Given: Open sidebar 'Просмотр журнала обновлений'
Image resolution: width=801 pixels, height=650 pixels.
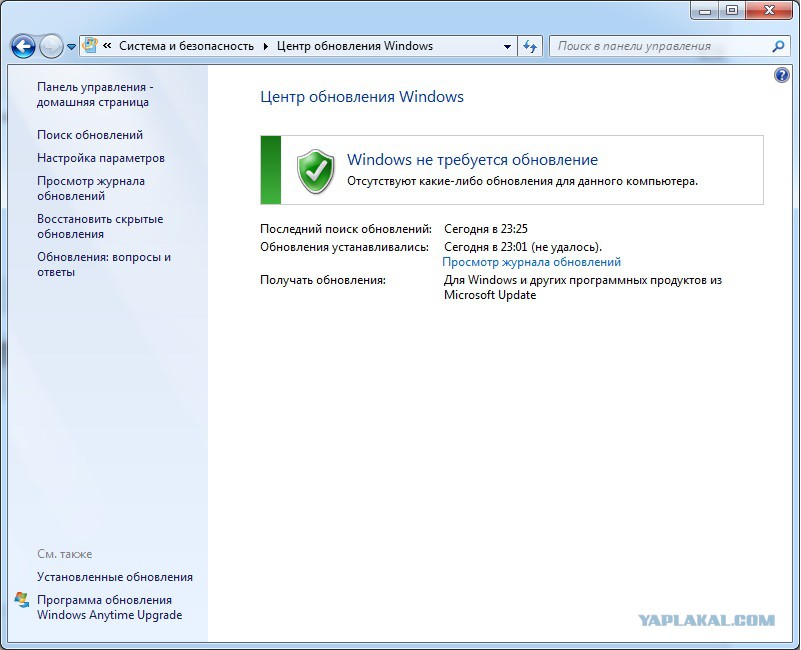Looking at the screenshot, I should 91,189.
